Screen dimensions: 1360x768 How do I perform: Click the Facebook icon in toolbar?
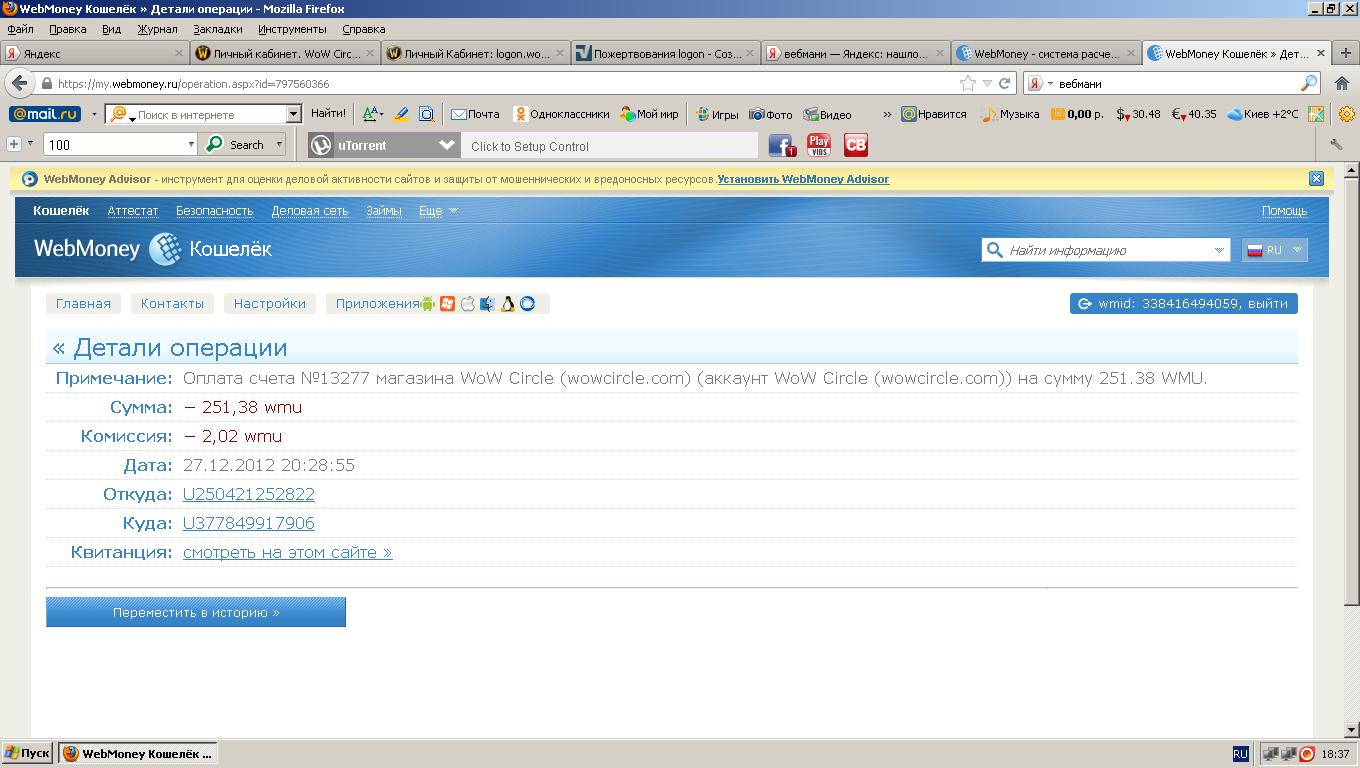[781, 145]
